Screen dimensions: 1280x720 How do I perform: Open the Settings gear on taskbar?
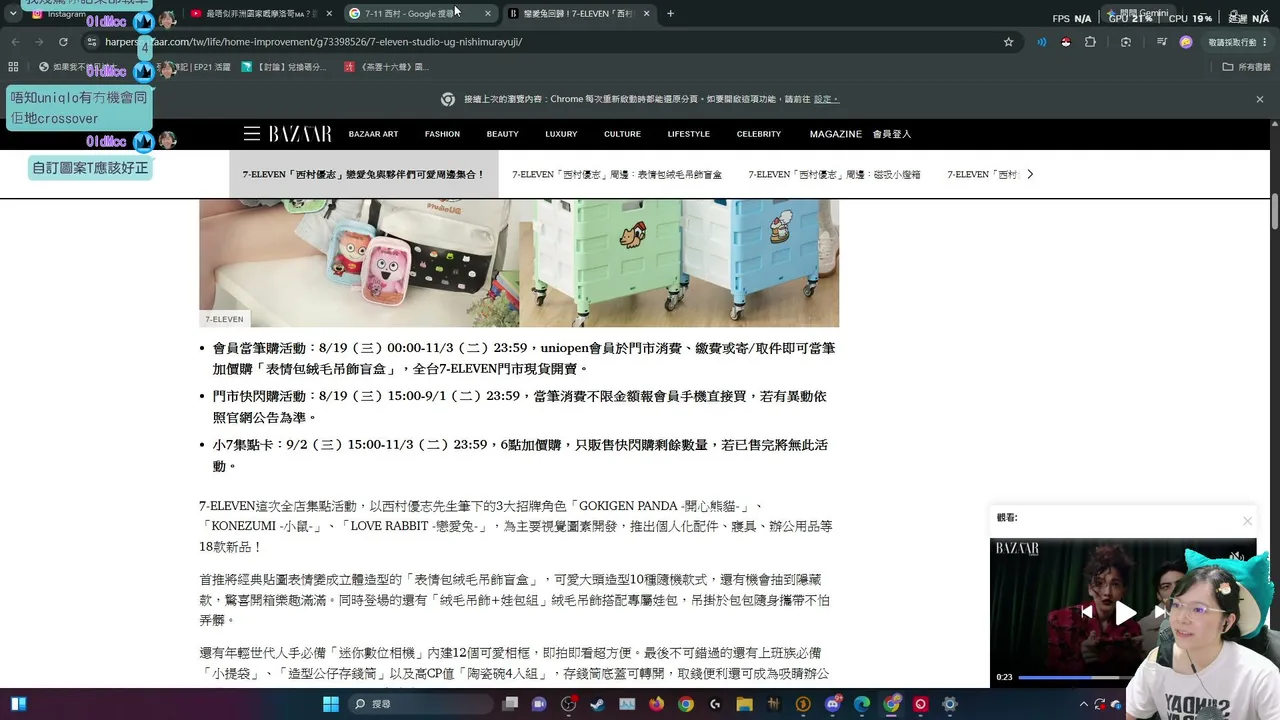pos(950,704)
